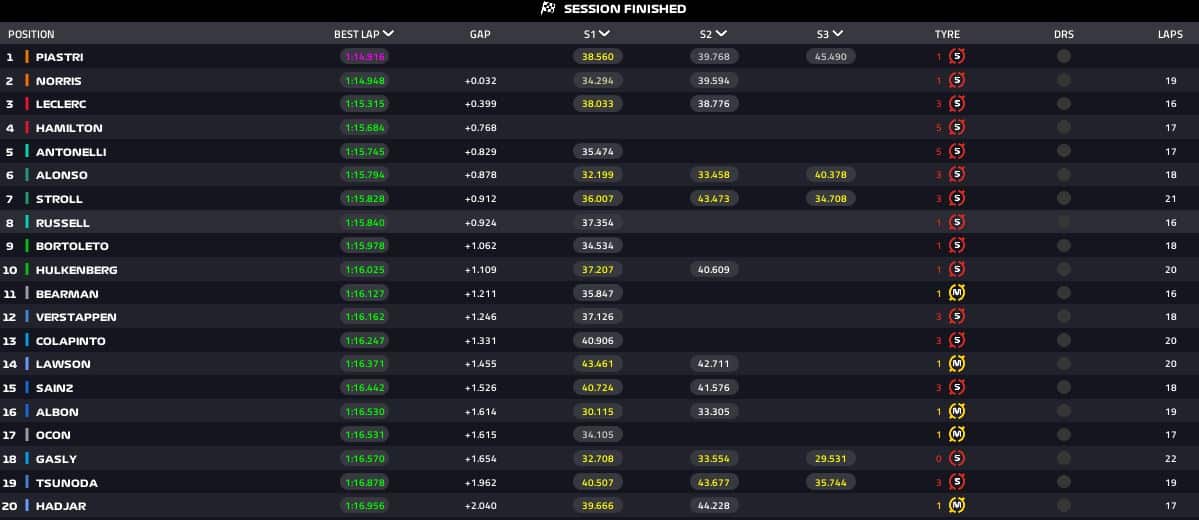This screenshot has width=1199, height=520.
Task: Click Leclerc's gap +0.399
Action: tap(480, 104)
